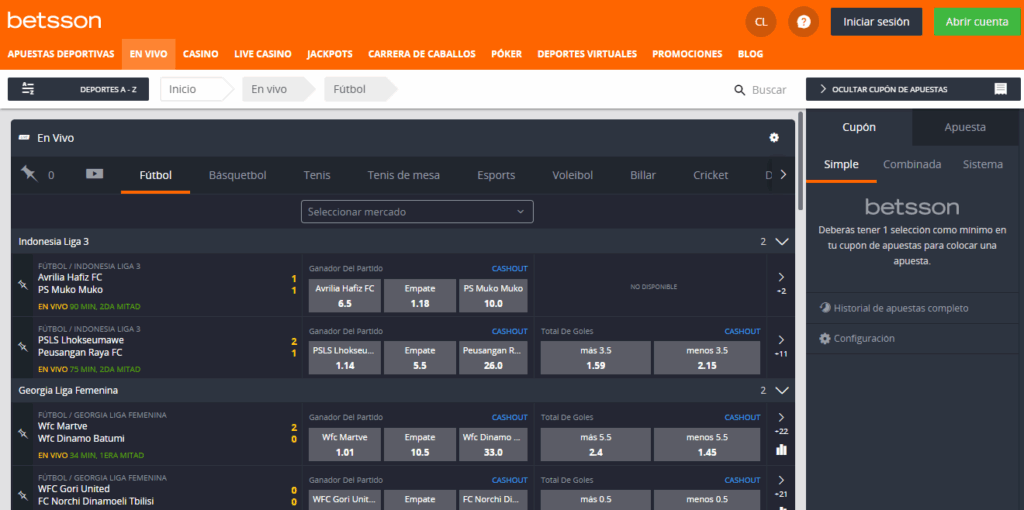Pin the Wfc Martve match
1024x510 pixels.
[x=23, y=433]
